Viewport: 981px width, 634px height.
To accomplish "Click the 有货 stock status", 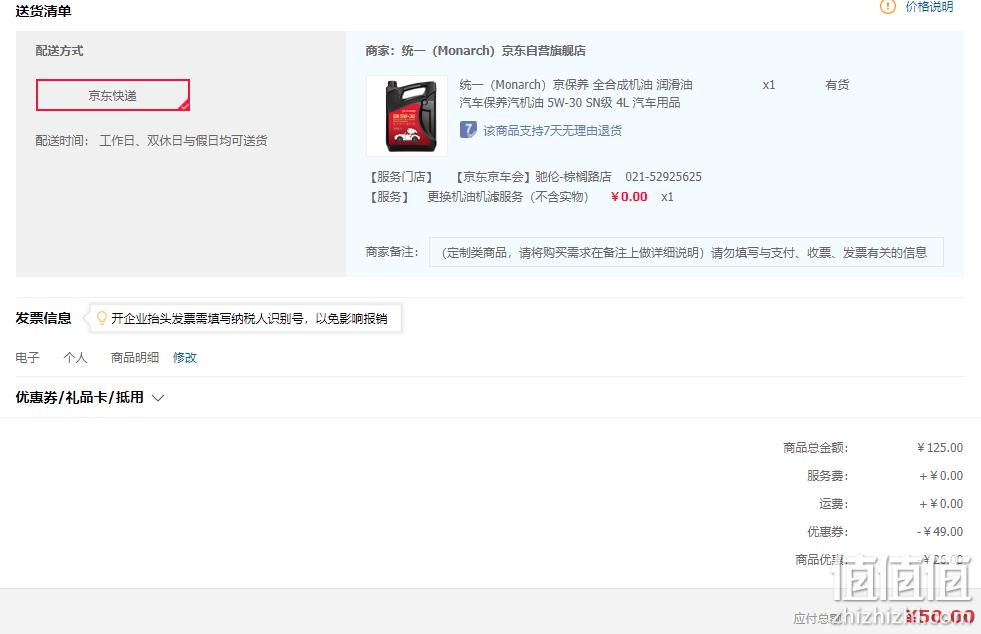I will click(x=837, y=84).
